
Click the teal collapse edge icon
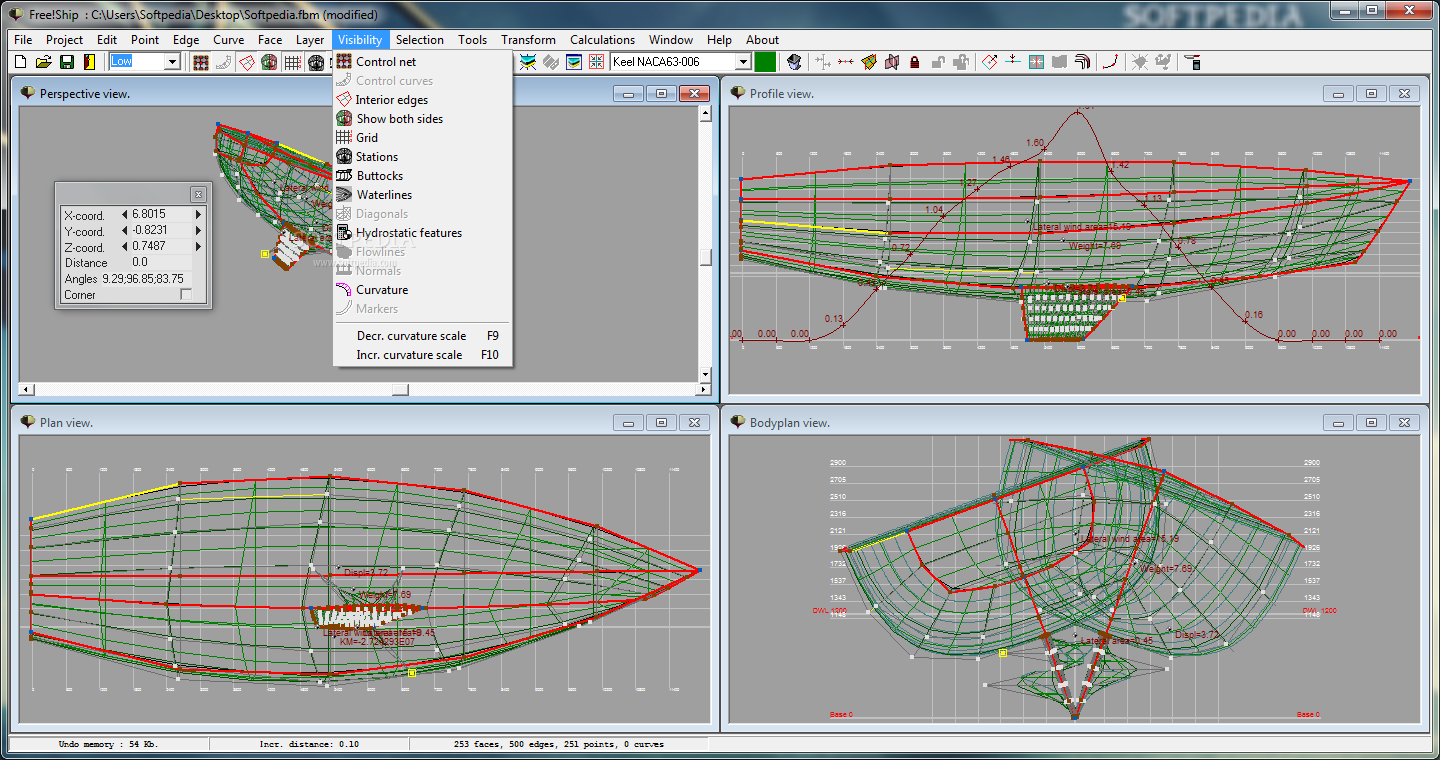tap(1036, 62)
